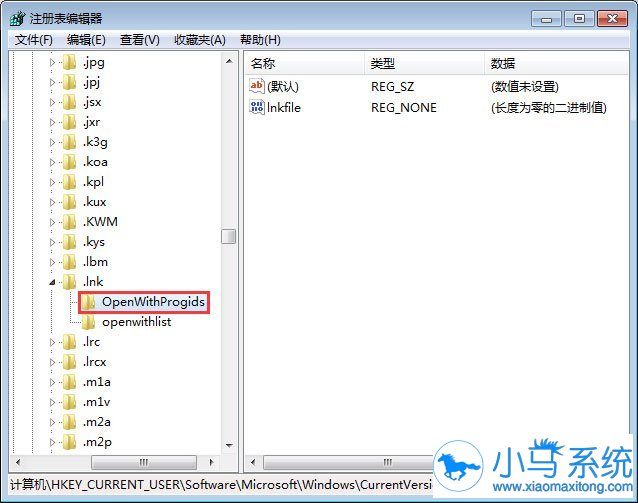Expand the .k3g key arrow
This screenshot has height=503, width=638.
coord(52,142)
